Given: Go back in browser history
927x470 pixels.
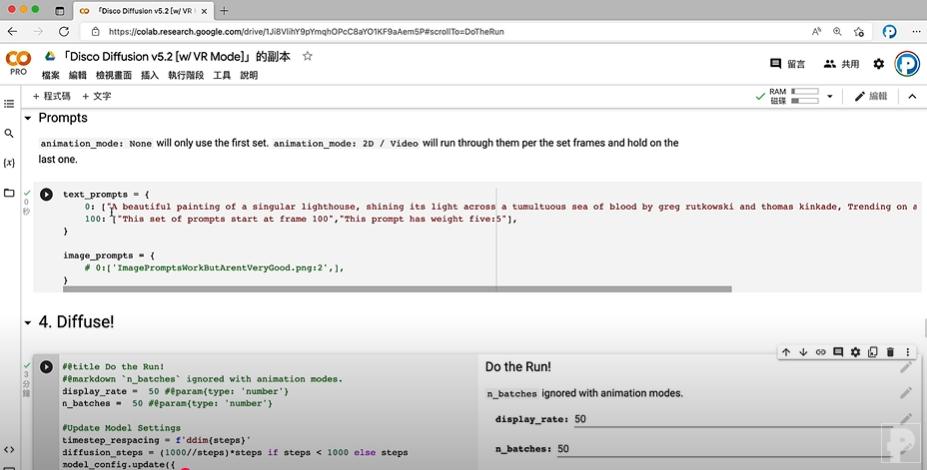Looking at the screenshot, I should point(12,31).
